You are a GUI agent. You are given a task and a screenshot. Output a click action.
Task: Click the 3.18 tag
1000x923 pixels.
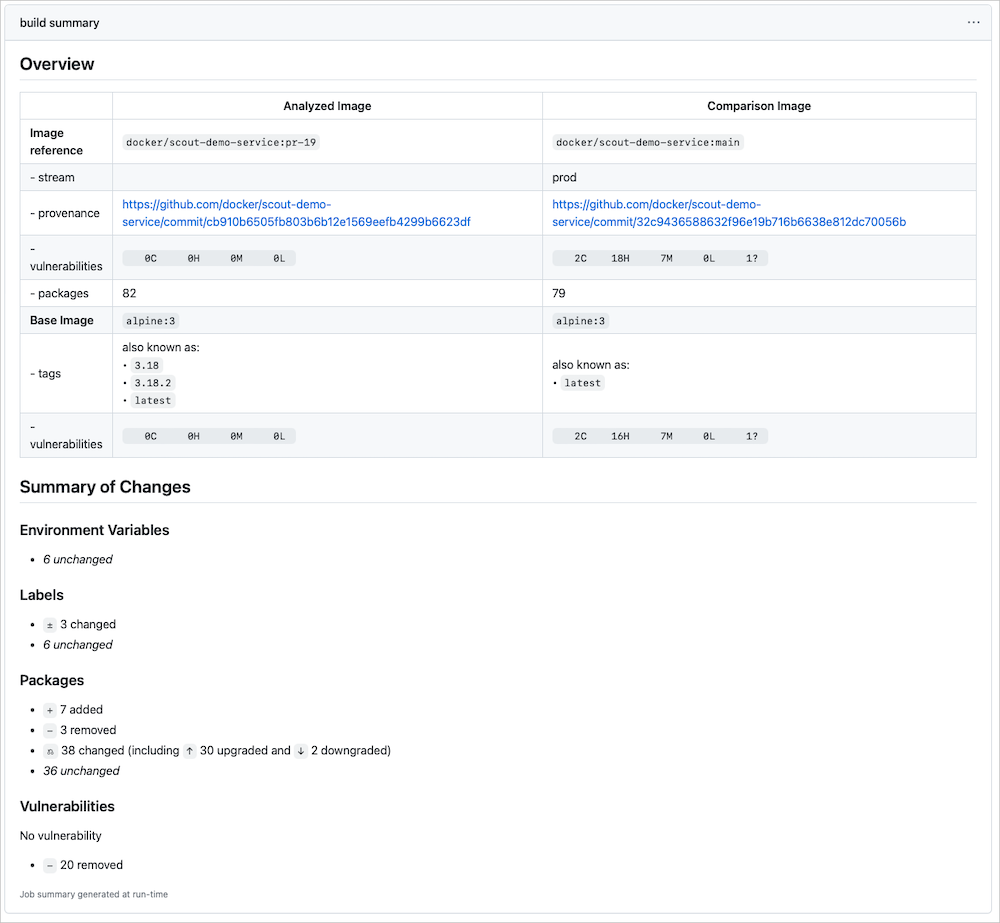(x=147, y=366)
